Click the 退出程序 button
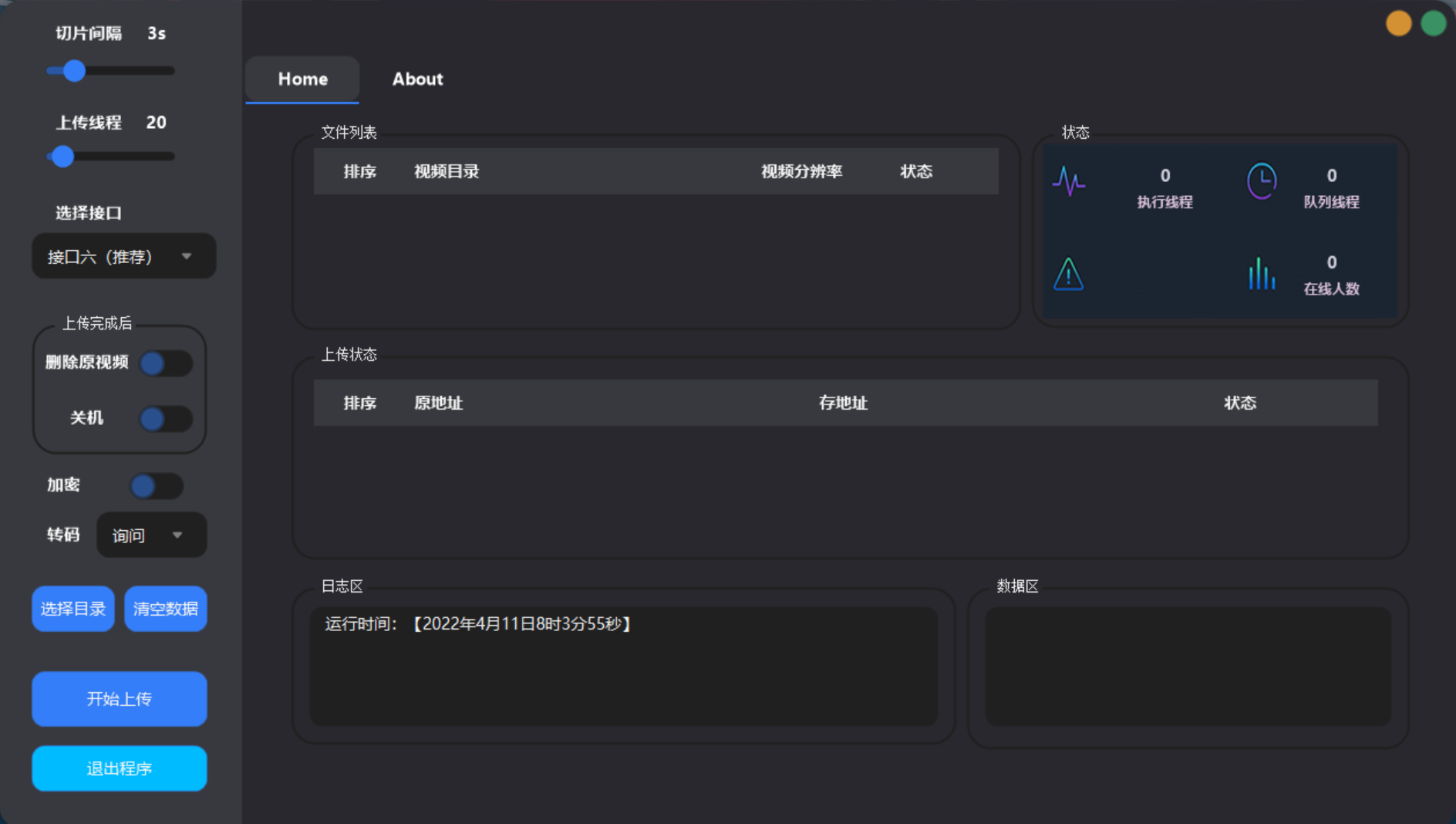The image size is (1456, 824). point(120,768)
